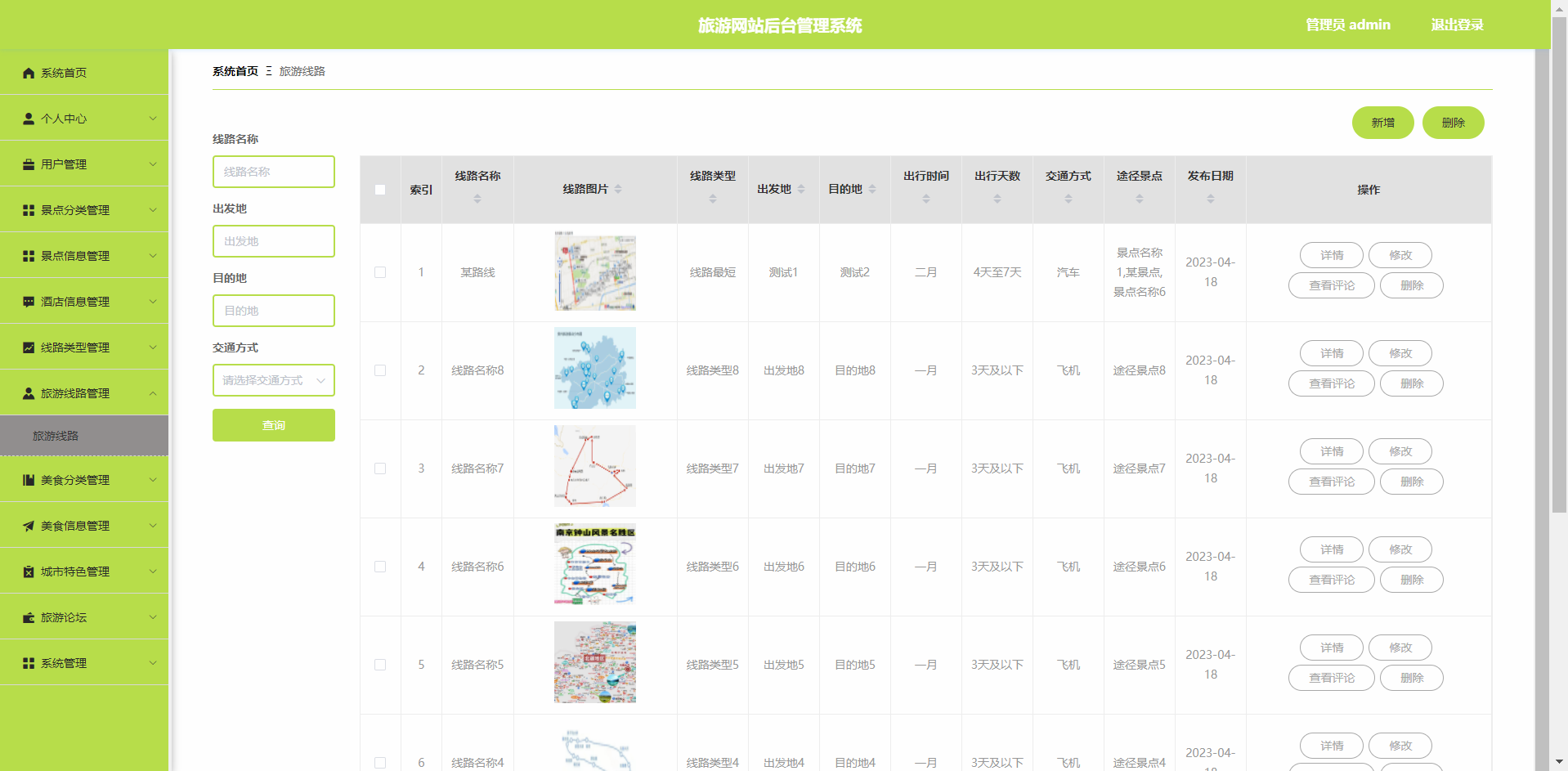
Task: Sort by 出发地 column arrows
Action: [801, 189]
